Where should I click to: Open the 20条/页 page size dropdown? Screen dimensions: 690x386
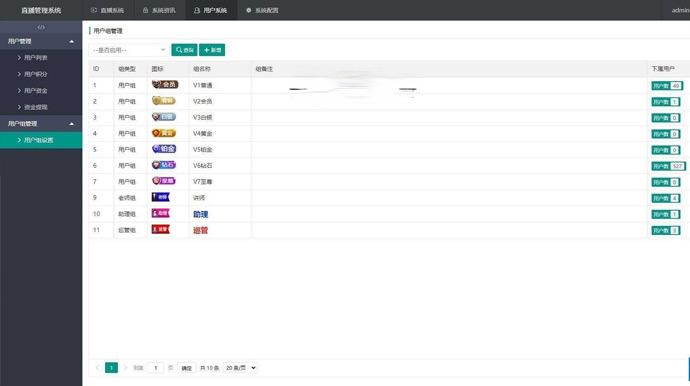click(x=240, y=368)
